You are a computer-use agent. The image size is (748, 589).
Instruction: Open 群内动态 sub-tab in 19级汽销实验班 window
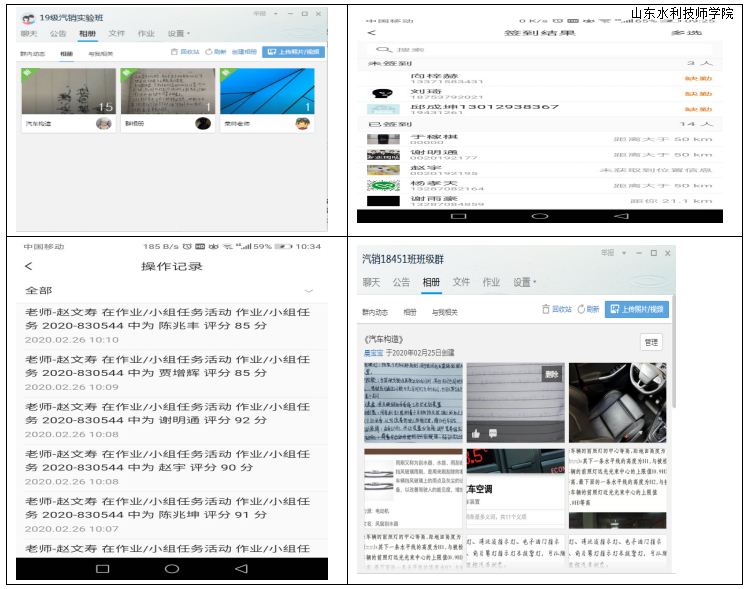pyautogui.click(x=32, y=53)
